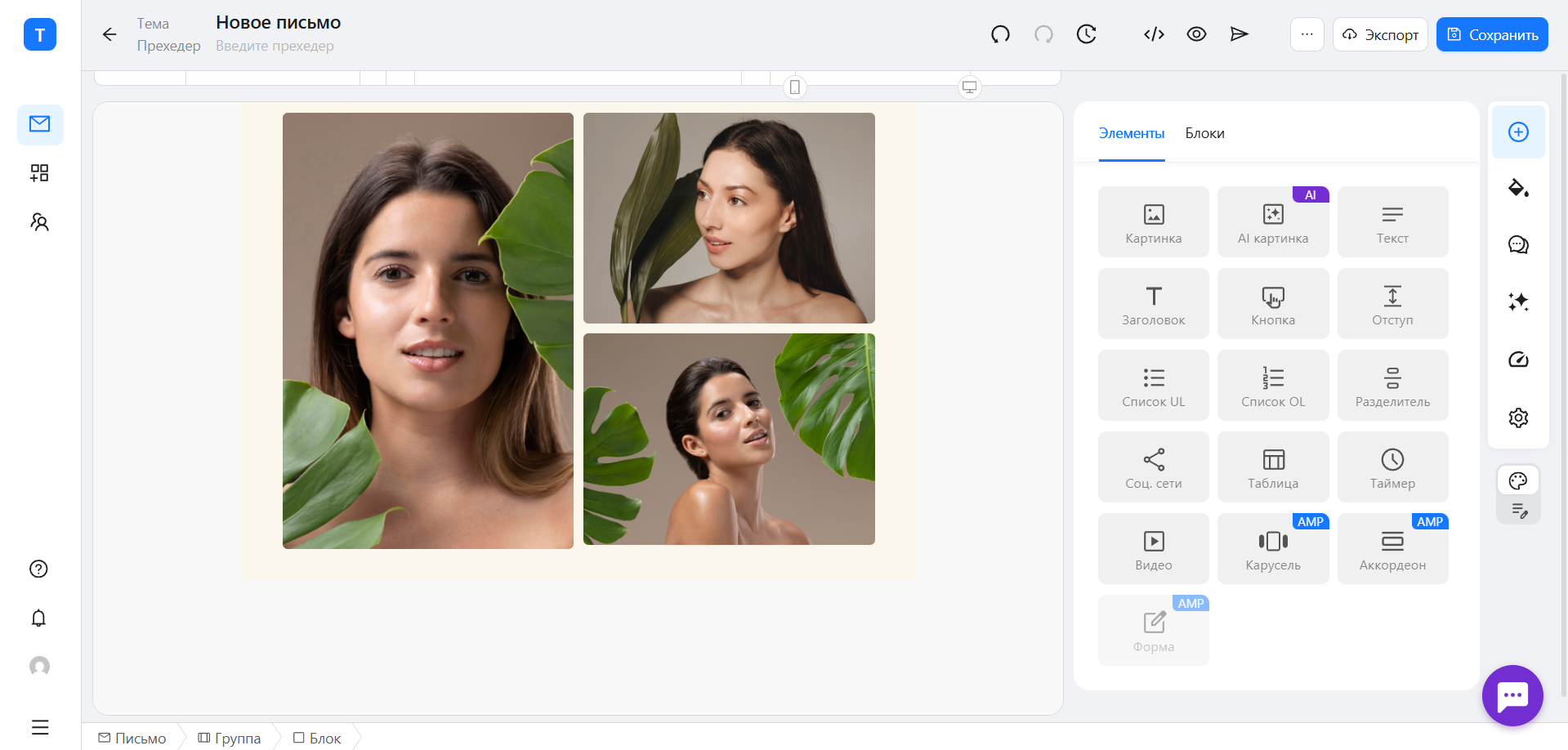Open user profile avatar
This screenshot has width=1568, height=750.
point(39,667)
